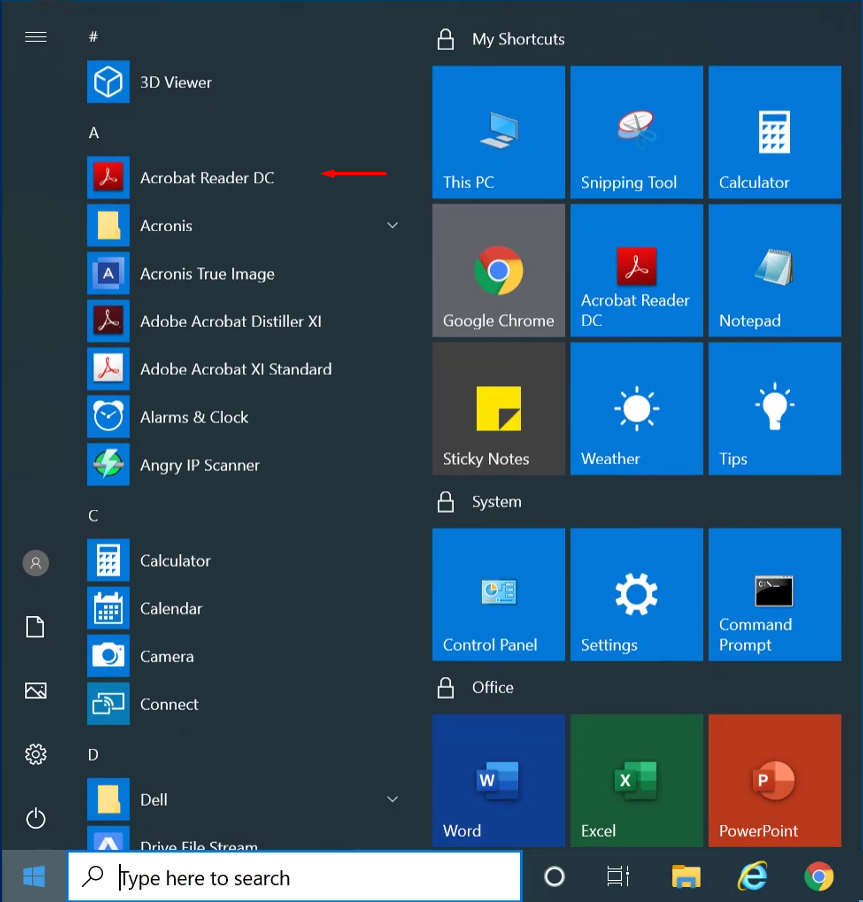Open the Notepad tile
This screenshot has height=902, width=863.
point(774,270)
